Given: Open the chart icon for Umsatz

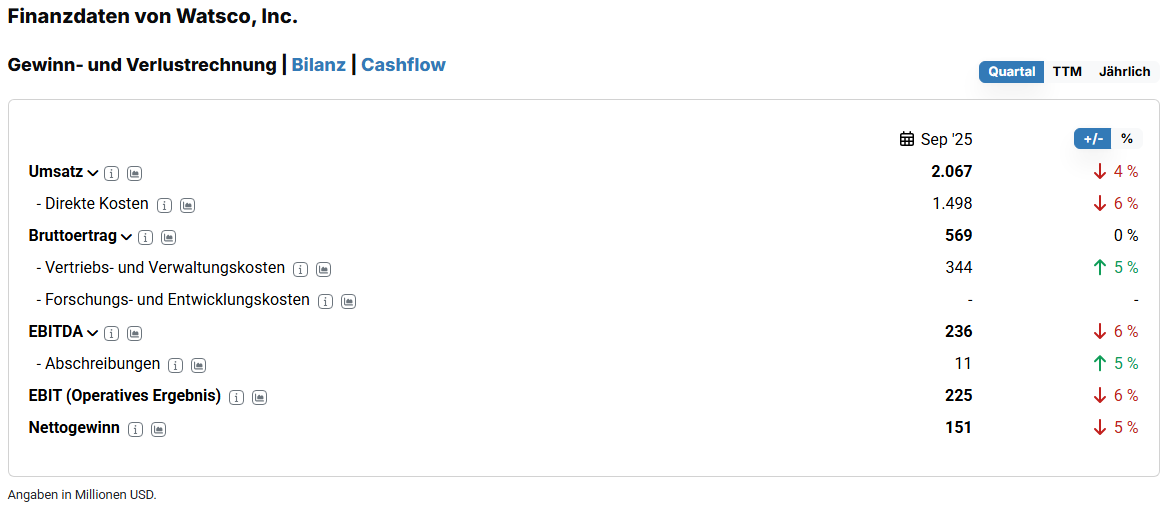Looking at the screenshot, I should click(x=135, y=173).
